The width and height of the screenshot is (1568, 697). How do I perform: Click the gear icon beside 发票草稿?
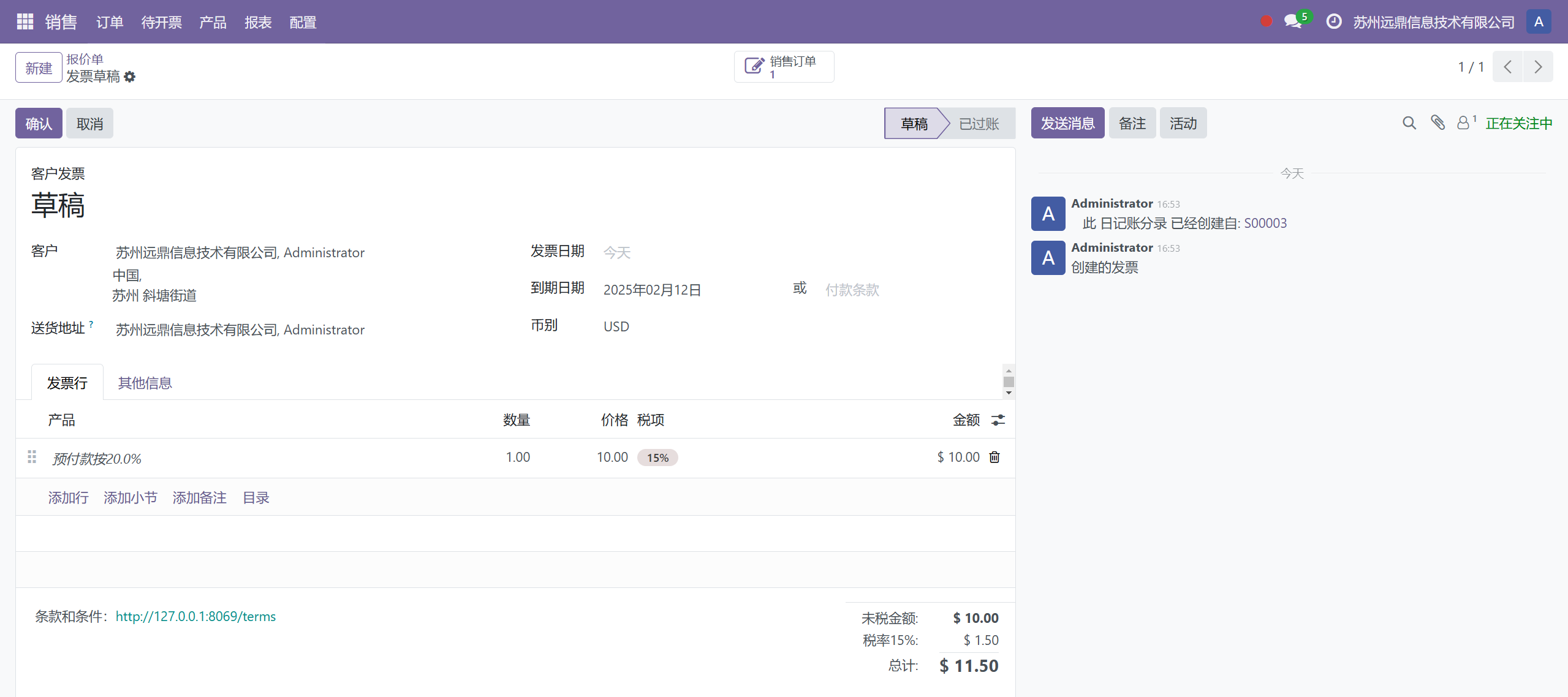point(129,77)
